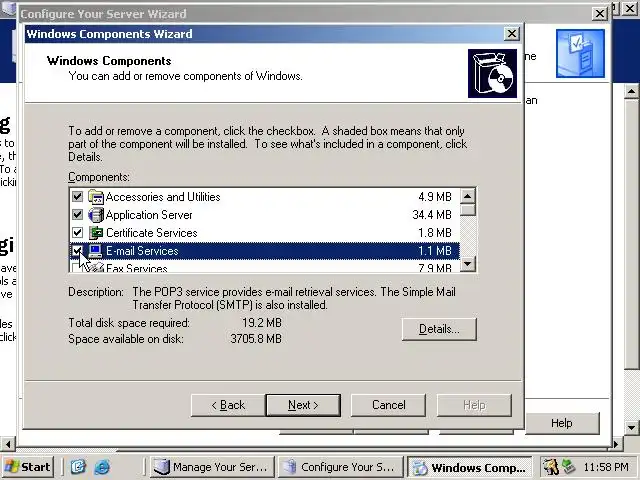Select the E-mail Services row text

pyautogui.click(x=142, y=251)
